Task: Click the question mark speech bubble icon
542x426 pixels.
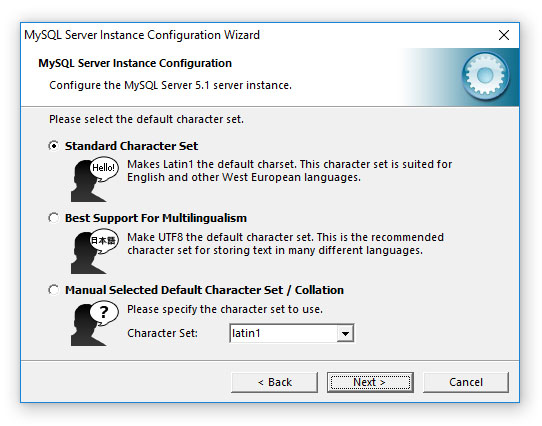Action: 95,323
